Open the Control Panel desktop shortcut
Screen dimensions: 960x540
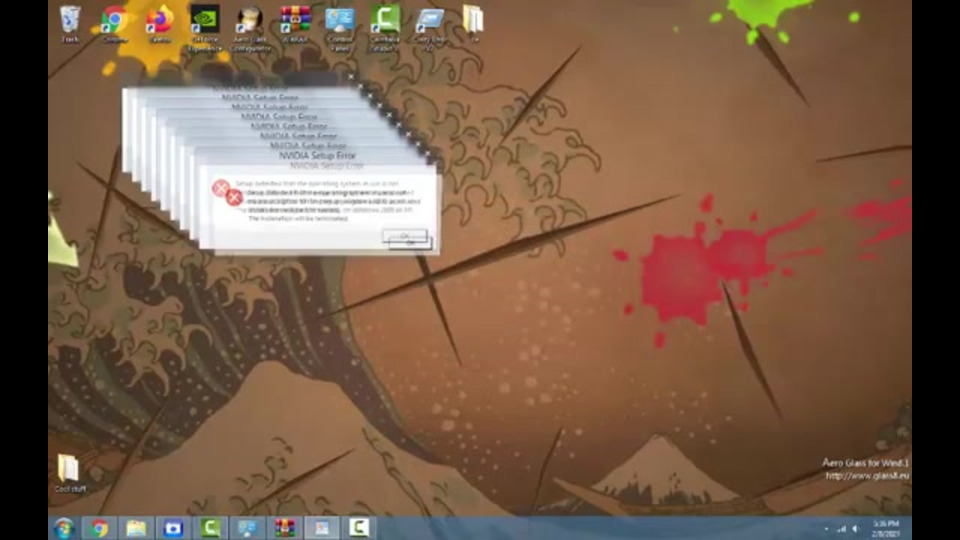[x=340, y=27]
